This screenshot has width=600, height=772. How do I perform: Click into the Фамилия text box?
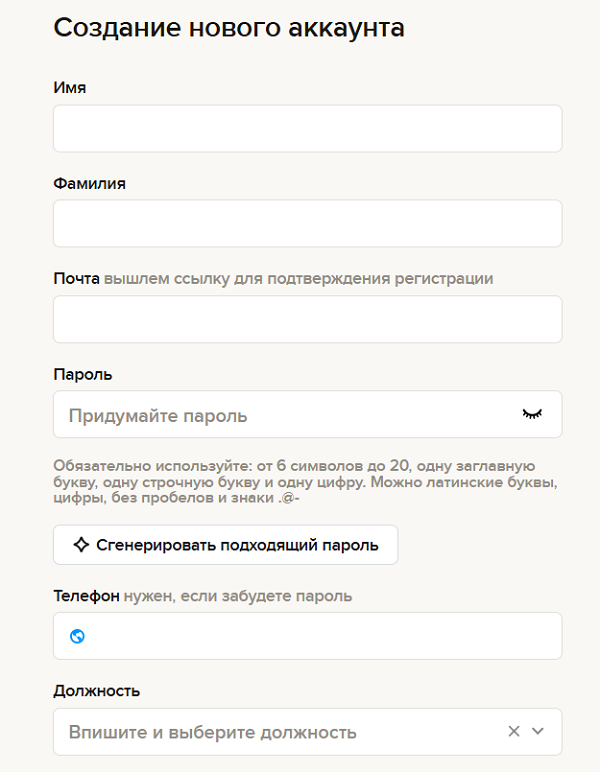click(307, 223)
